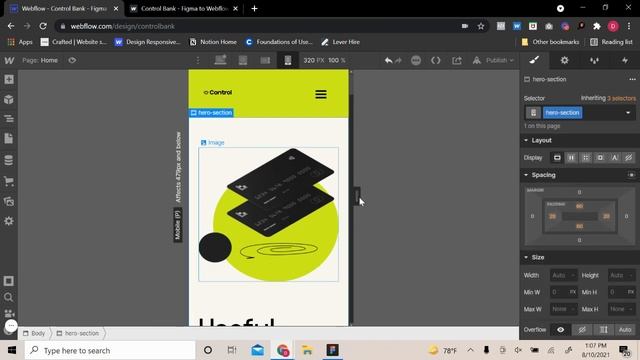Screen dimensions: 640x360
Task: Redo the last change
Action: [x=398, y=60]
